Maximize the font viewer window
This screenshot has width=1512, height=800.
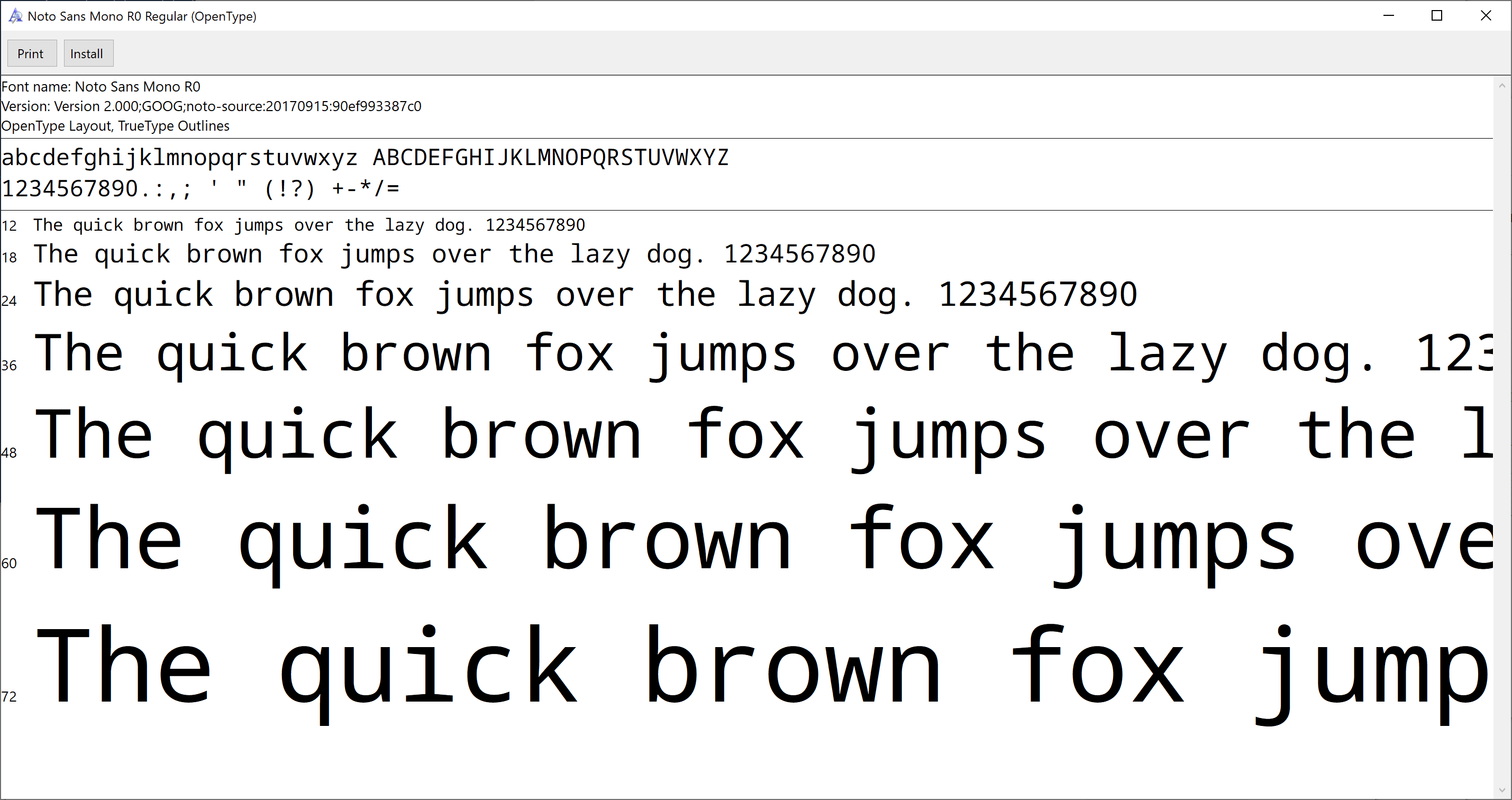coord(1436,16)
